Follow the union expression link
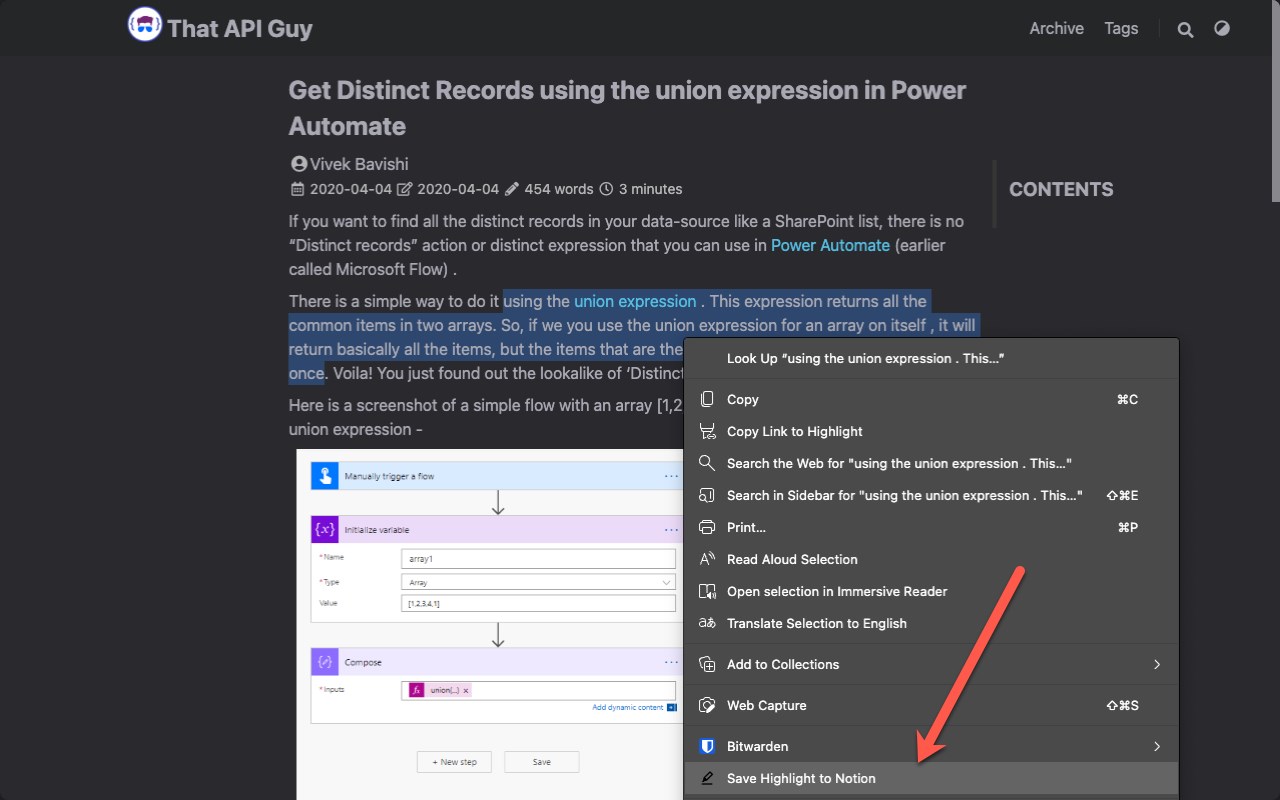1280x800 pixels. (x=635, y=301)
